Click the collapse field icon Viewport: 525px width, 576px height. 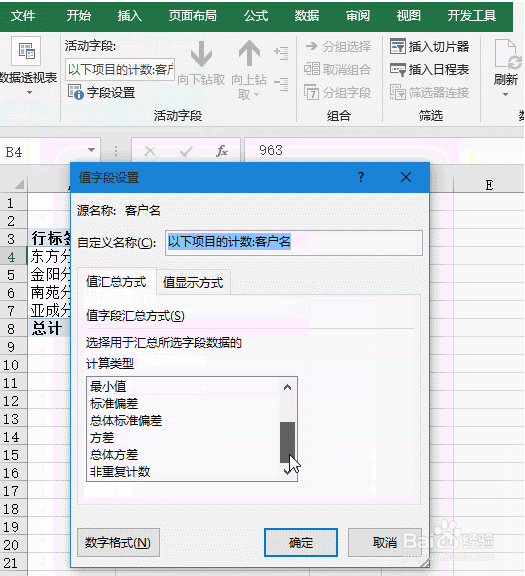[x=281, y=84]
